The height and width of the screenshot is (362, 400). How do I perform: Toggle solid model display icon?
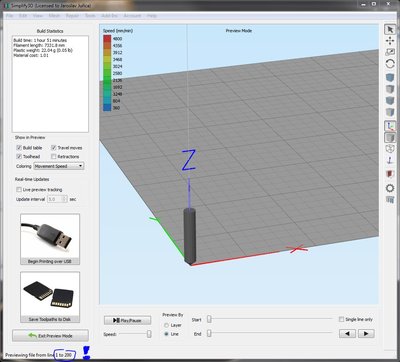[x=390, y=137]
